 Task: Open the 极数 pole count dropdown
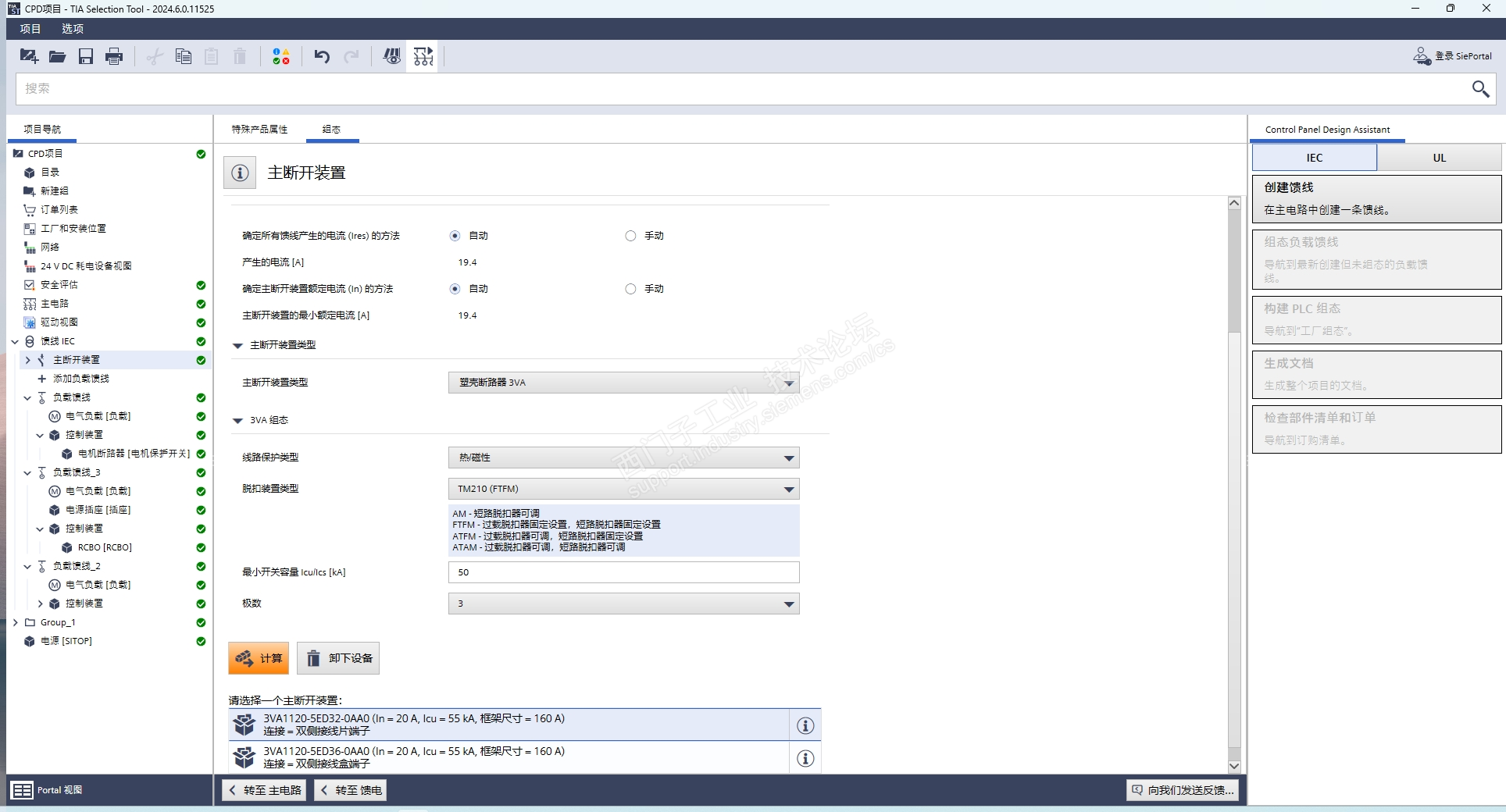(623, 604)
